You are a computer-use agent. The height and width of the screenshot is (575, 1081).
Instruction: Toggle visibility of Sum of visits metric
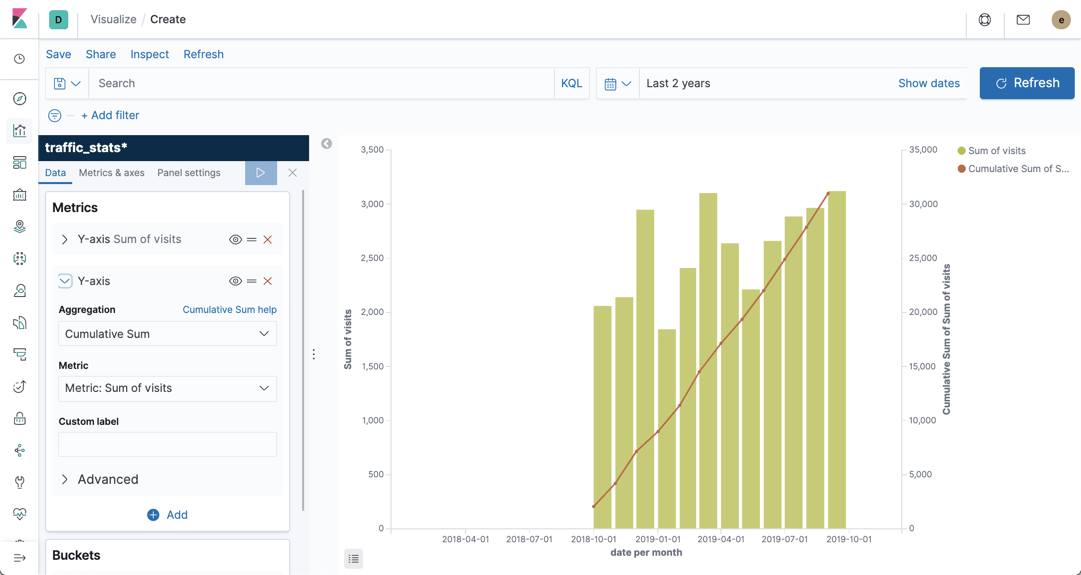click(235, 240)
